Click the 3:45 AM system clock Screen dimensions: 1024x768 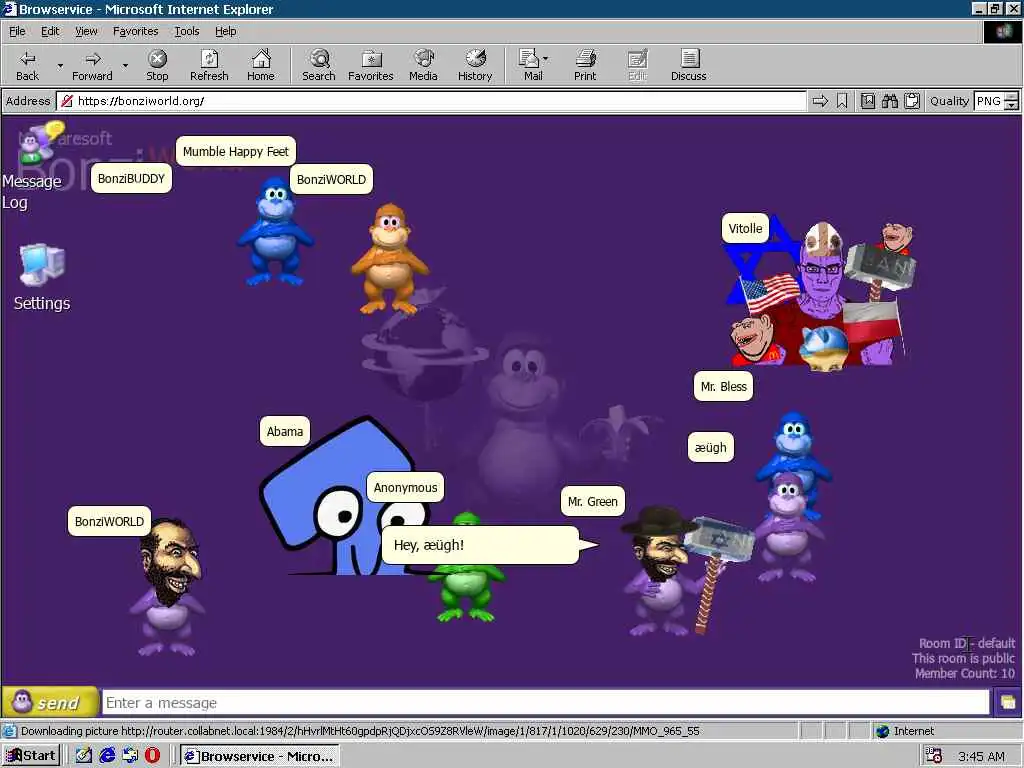981,756
